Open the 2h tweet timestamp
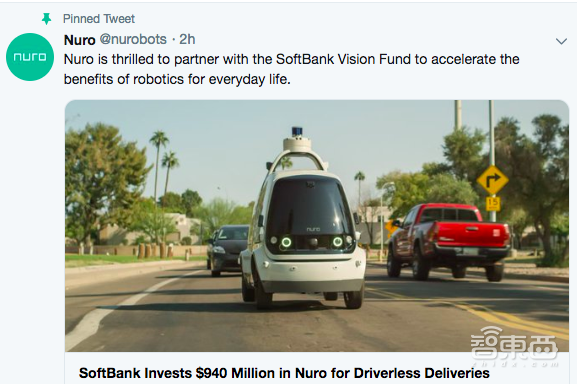This screenshot has height=384, width=577. pos(187,39)
